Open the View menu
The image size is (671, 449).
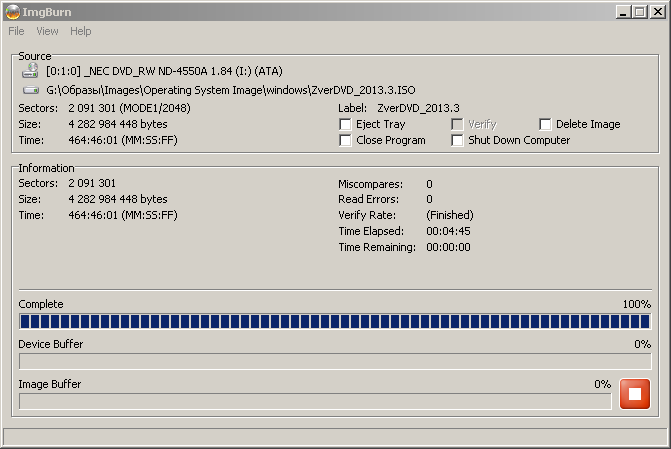[x=47, y=31]
